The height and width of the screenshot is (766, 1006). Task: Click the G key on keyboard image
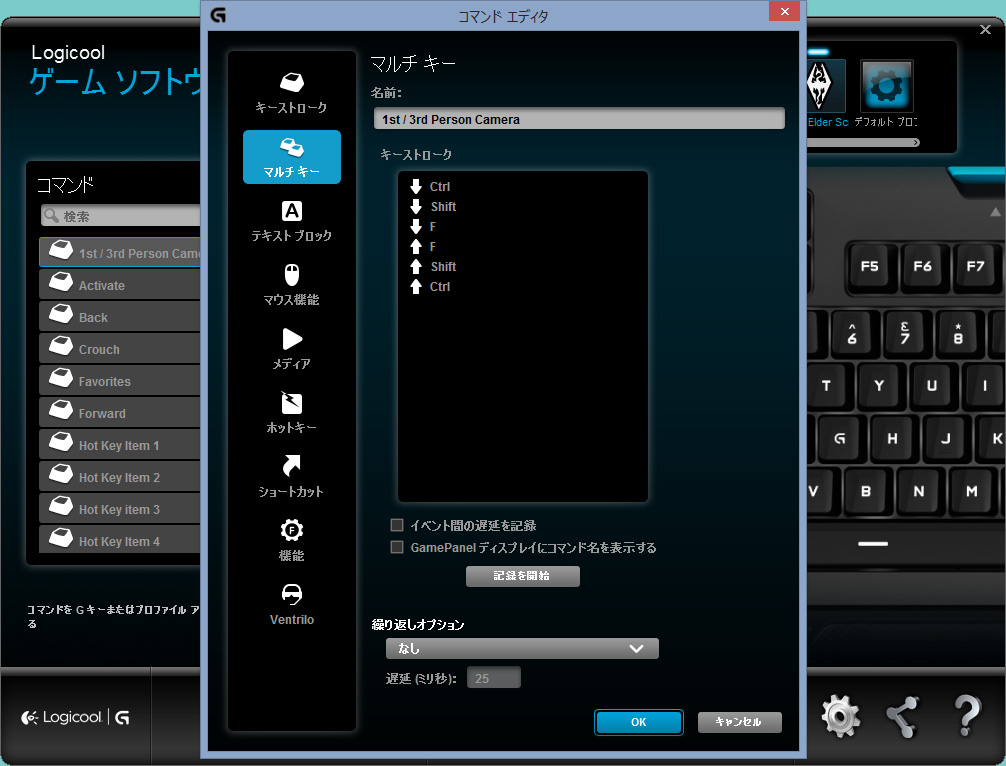click(840, 439)
